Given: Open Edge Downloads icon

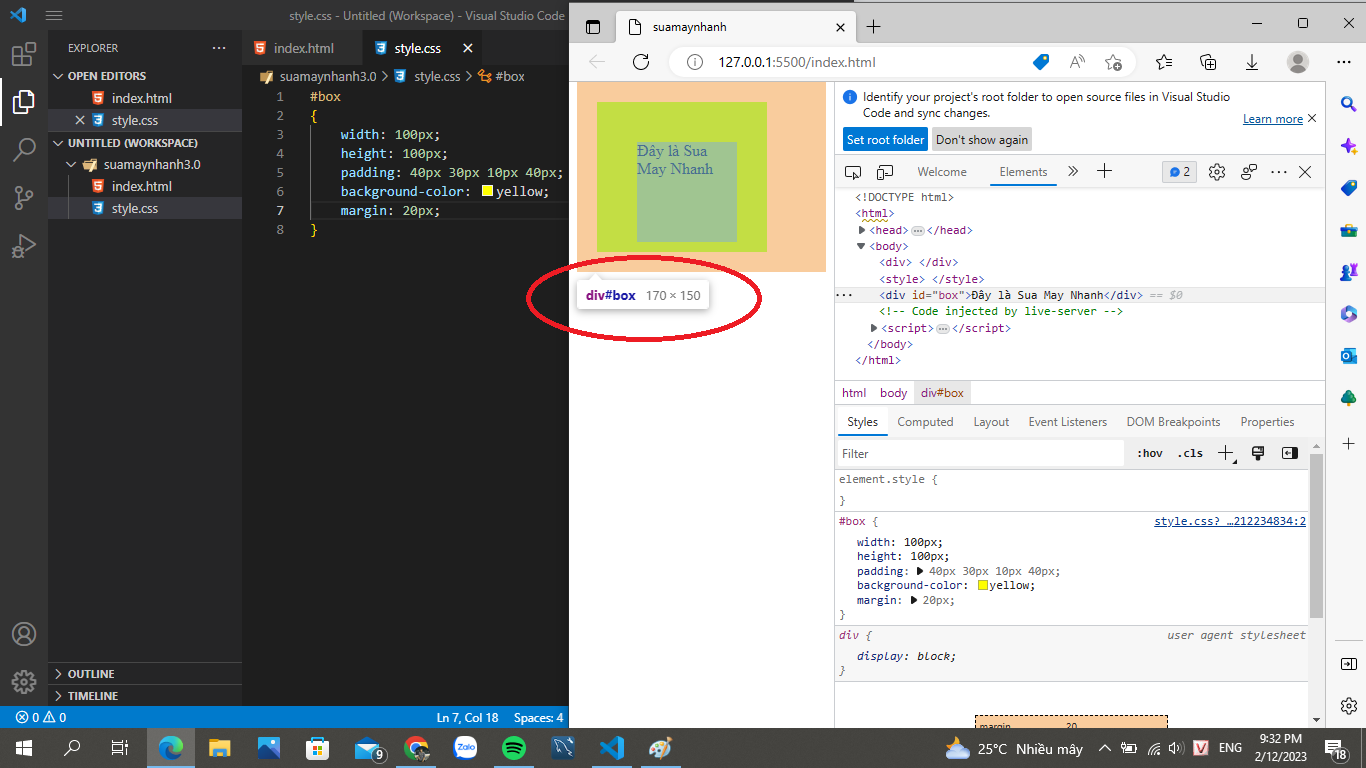Looking at the screenshot, I should point(1251,62).
